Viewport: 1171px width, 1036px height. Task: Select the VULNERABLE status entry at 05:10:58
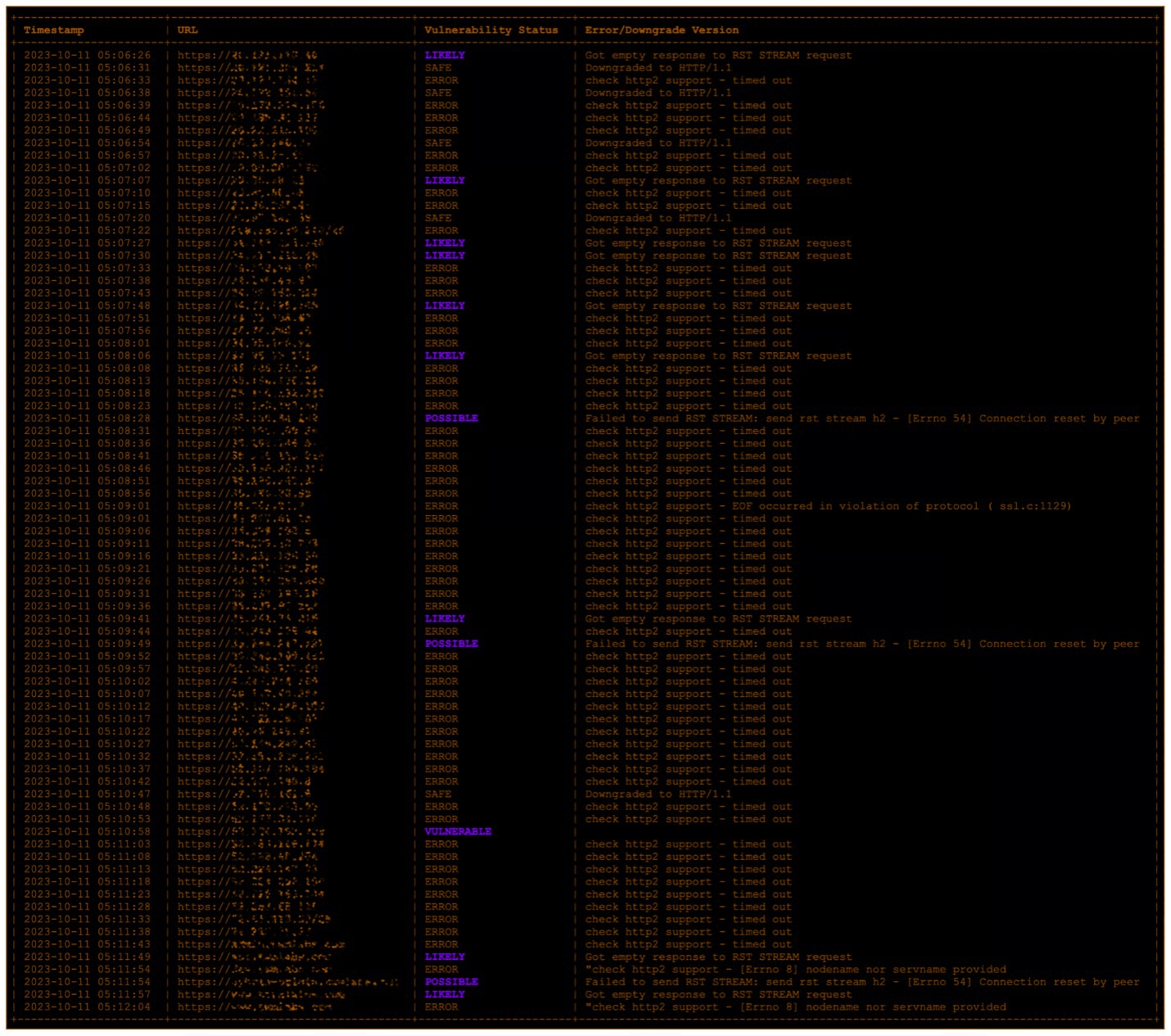point(457,830)
